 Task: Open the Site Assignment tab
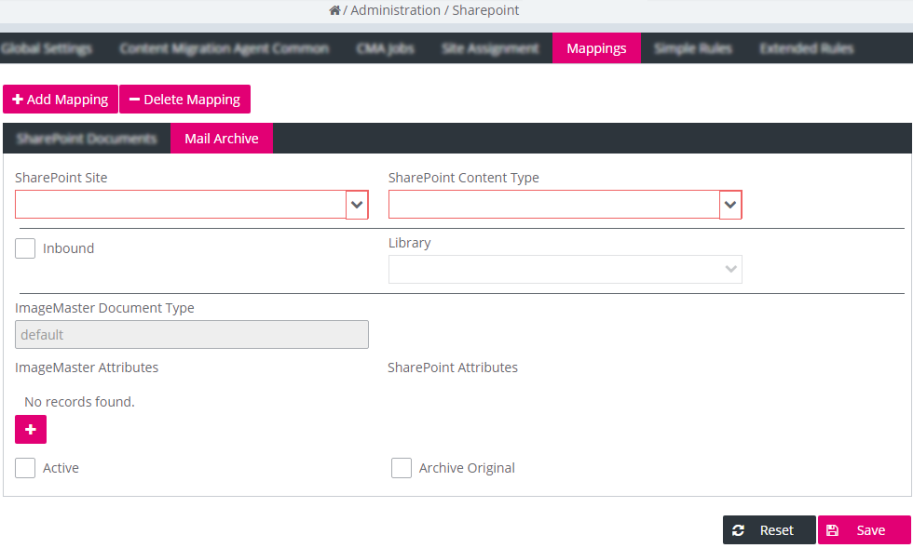490,48
